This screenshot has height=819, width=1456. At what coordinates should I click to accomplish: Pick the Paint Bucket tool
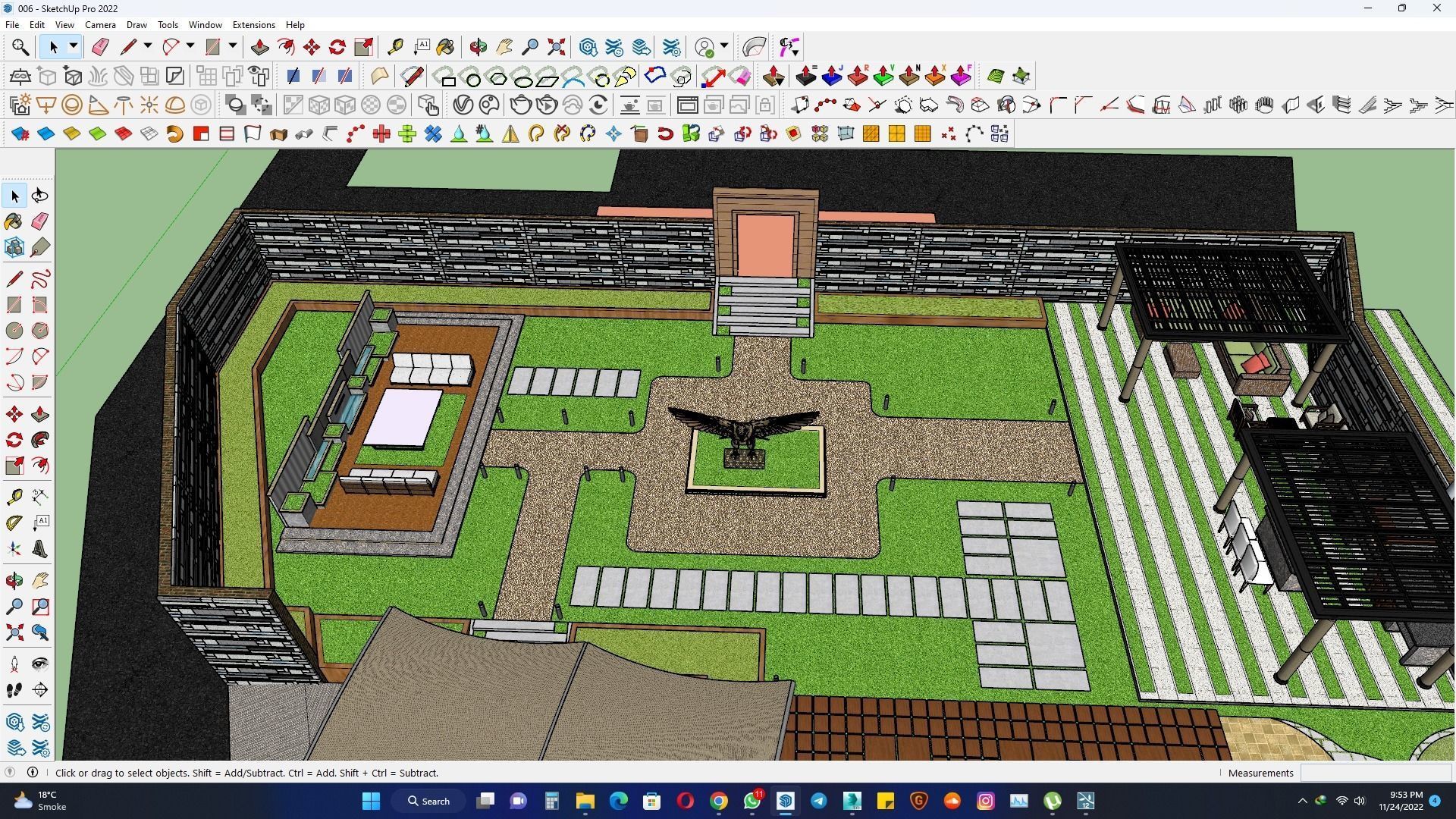point(445,47)
